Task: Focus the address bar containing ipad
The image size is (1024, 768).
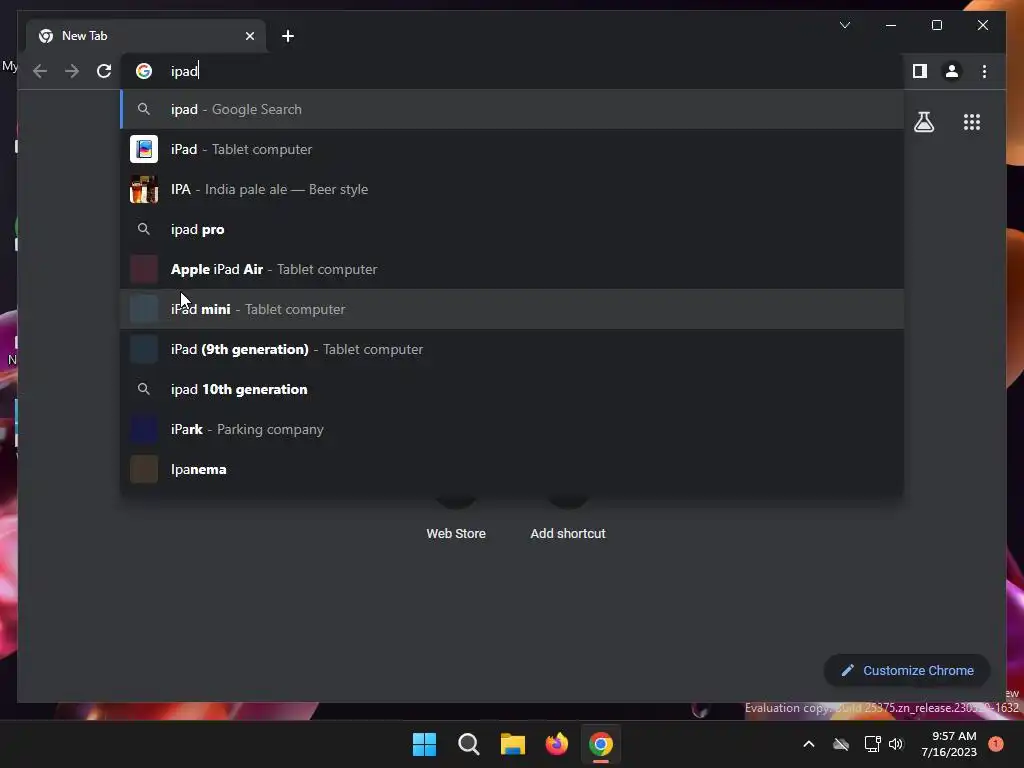Action: point(511,71)
